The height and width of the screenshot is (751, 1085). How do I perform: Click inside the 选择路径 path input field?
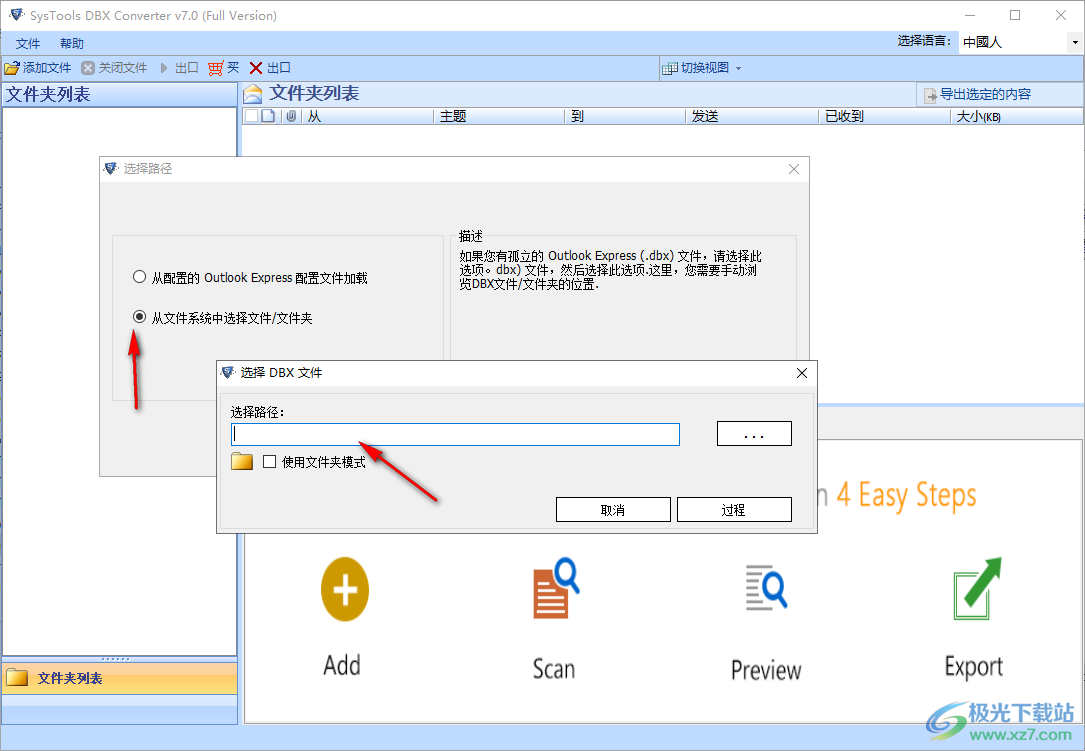point(455,433)
